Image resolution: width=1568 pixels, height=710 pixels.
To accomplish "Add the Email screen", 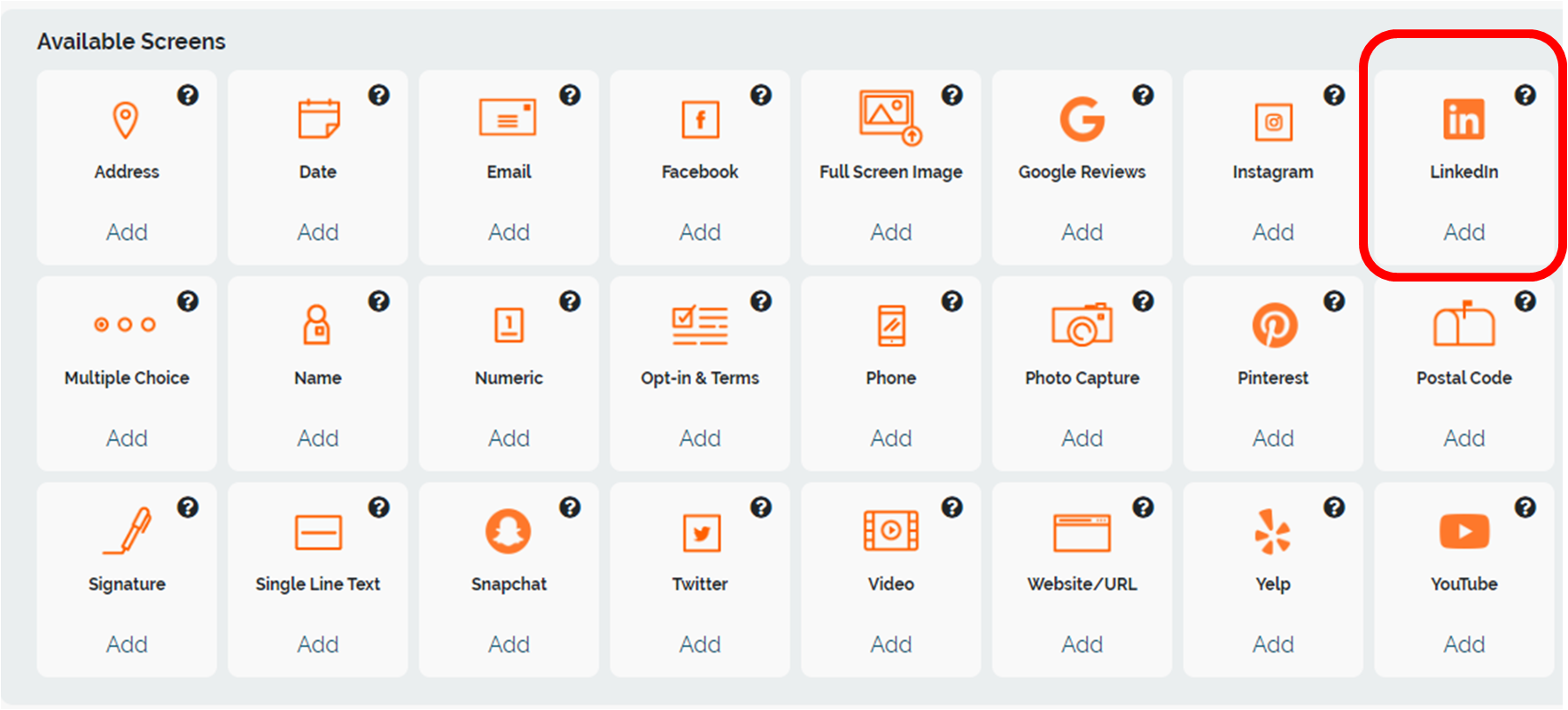I will [x=508, y=232].
